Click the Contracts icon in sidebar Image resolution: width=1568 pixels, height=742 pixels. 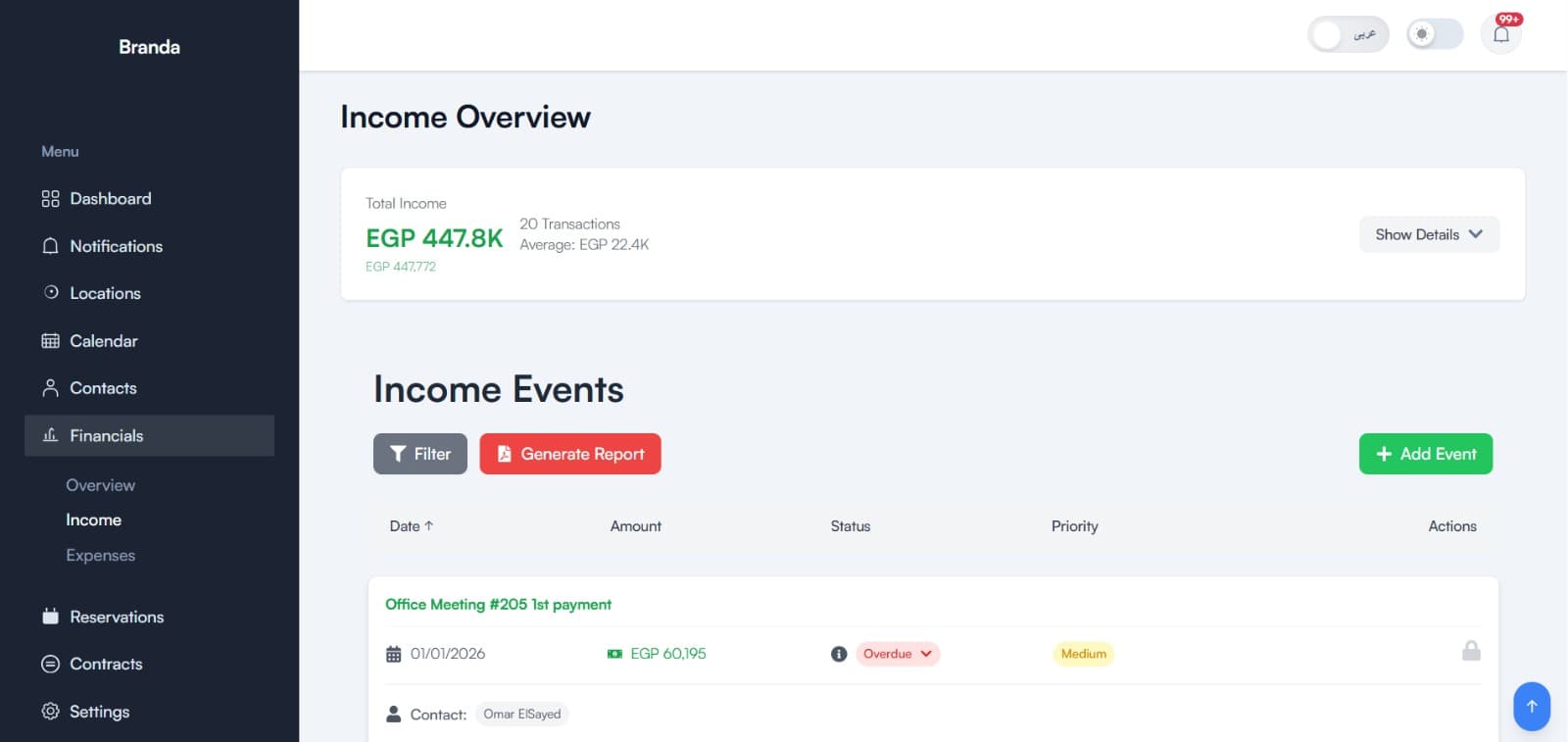tap(50, 664)
